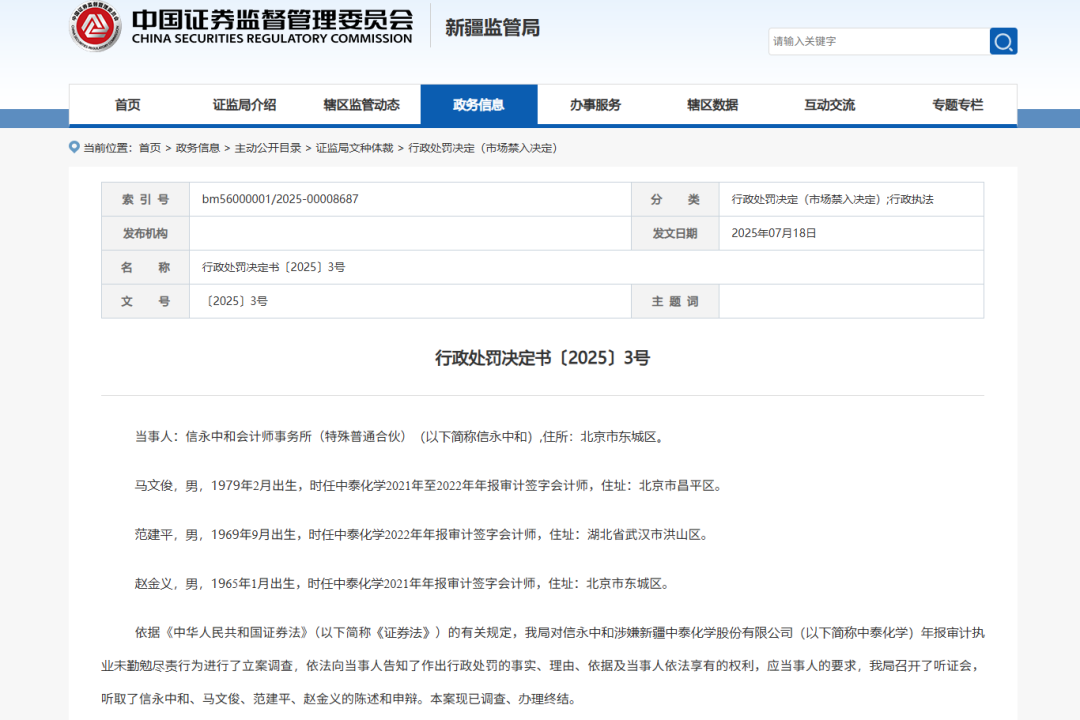Select the 政务信息 navigation tab
Viewport: 1080px width, 720px height.
point(479,105)
